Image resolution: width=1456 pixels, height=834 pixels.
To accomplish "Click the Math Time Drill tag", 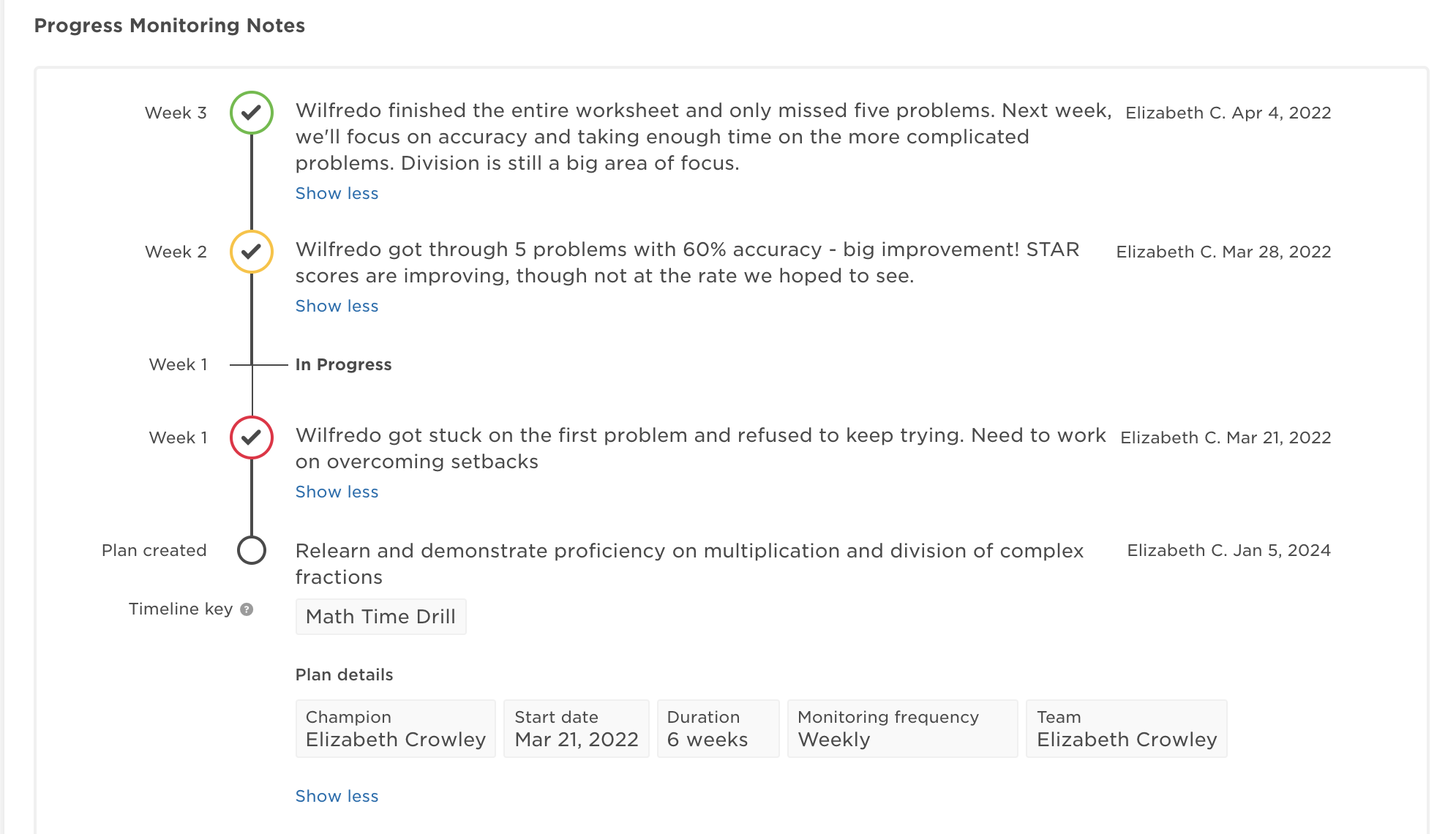I will point(380,617).
